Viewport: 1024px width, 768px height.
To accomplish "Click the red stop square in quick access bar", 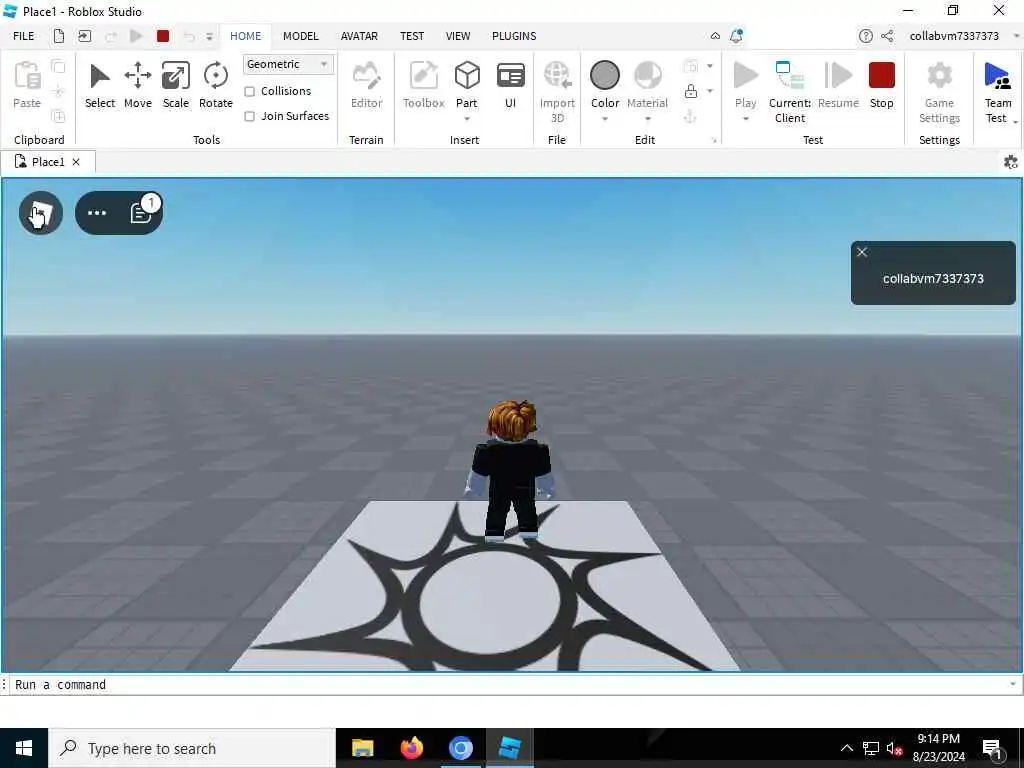I will coord(163,36).
